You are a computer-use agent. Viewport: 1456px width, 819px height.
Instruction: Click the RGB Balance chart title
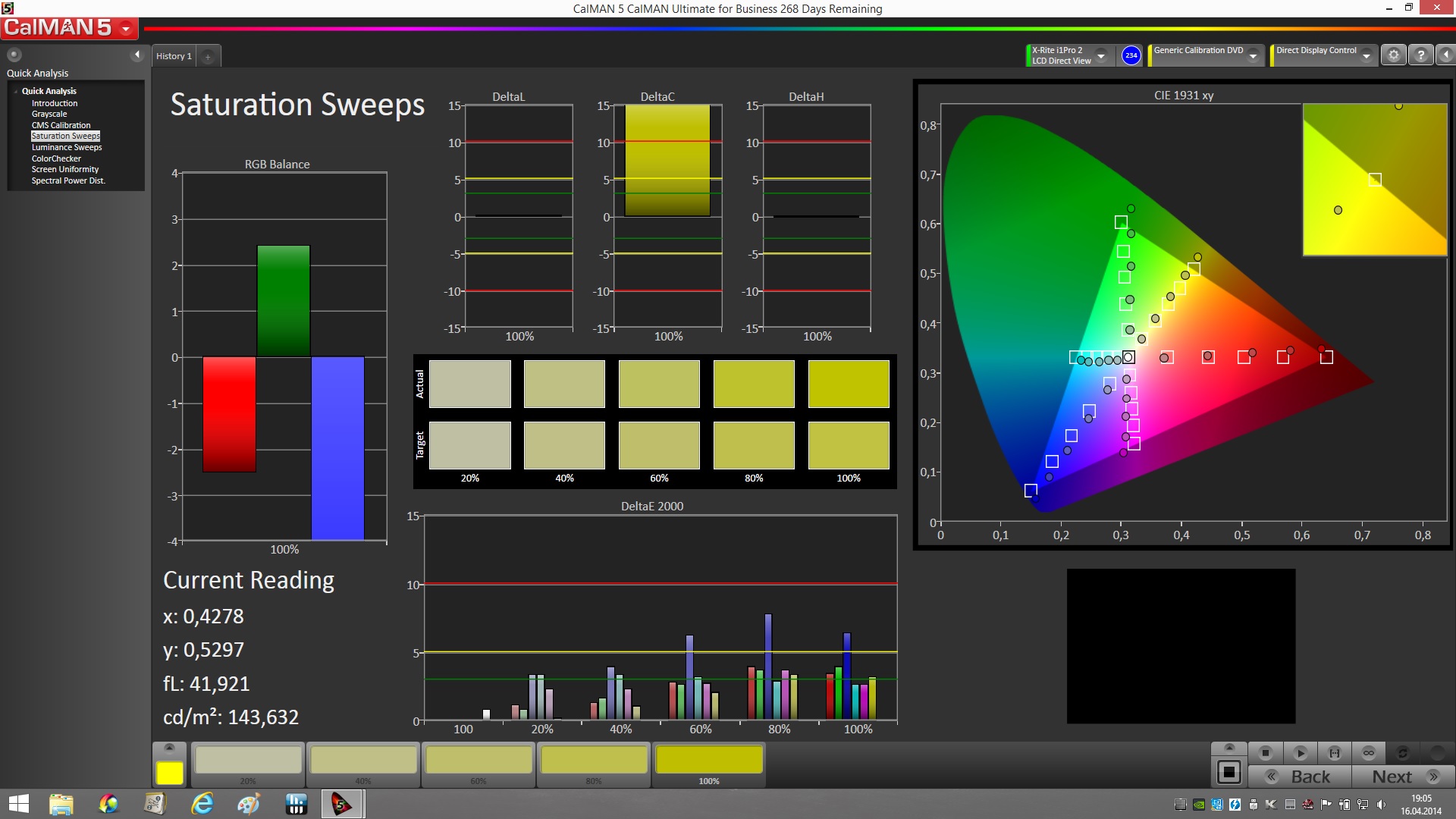click(x=277, y=165)
